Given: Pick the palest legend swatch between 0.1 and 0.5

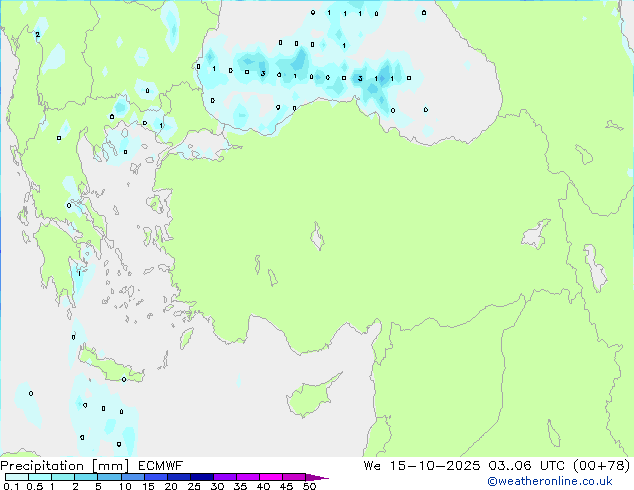Looking at the screenshot, I should pyautogui.click(x=17, y=477).
